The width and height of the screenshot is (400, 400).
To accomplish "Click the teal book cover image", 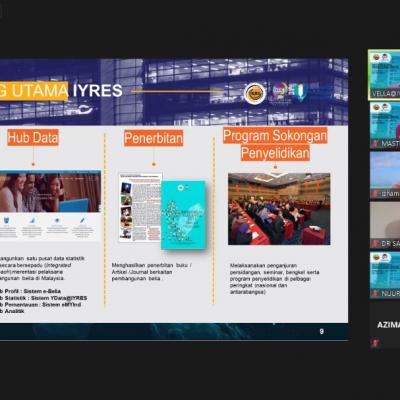I will [x=183, y=215].
